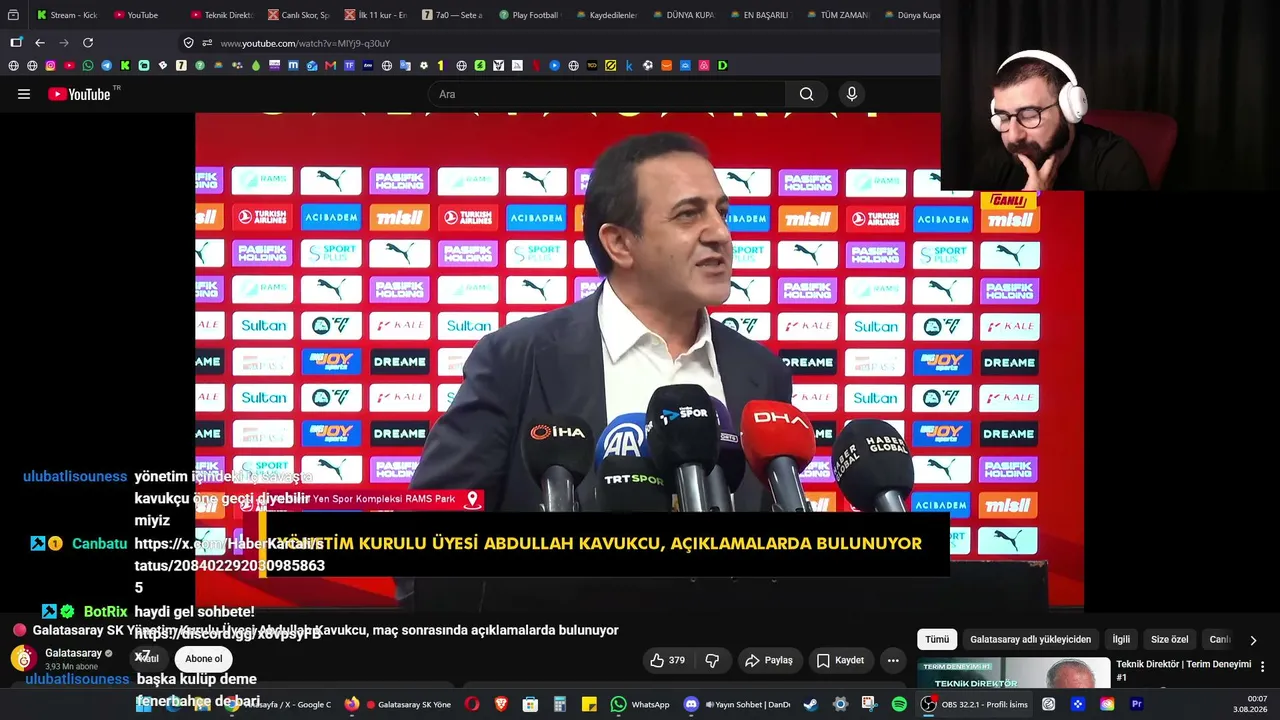Open the browser tab list icon
Viewport: 1280px width, 720px height.
13,15
